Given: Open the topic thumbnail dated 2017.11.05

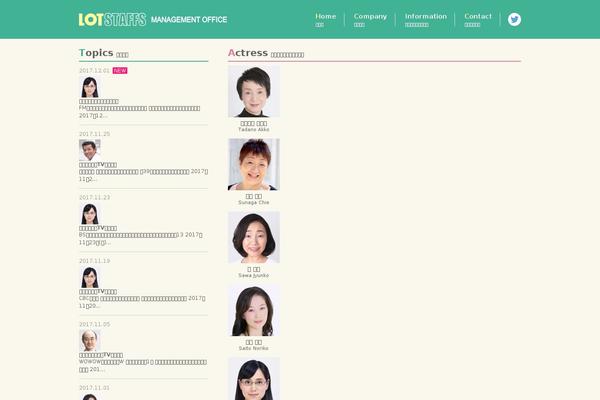Looking at the screenshot, I should coord(90,341).
